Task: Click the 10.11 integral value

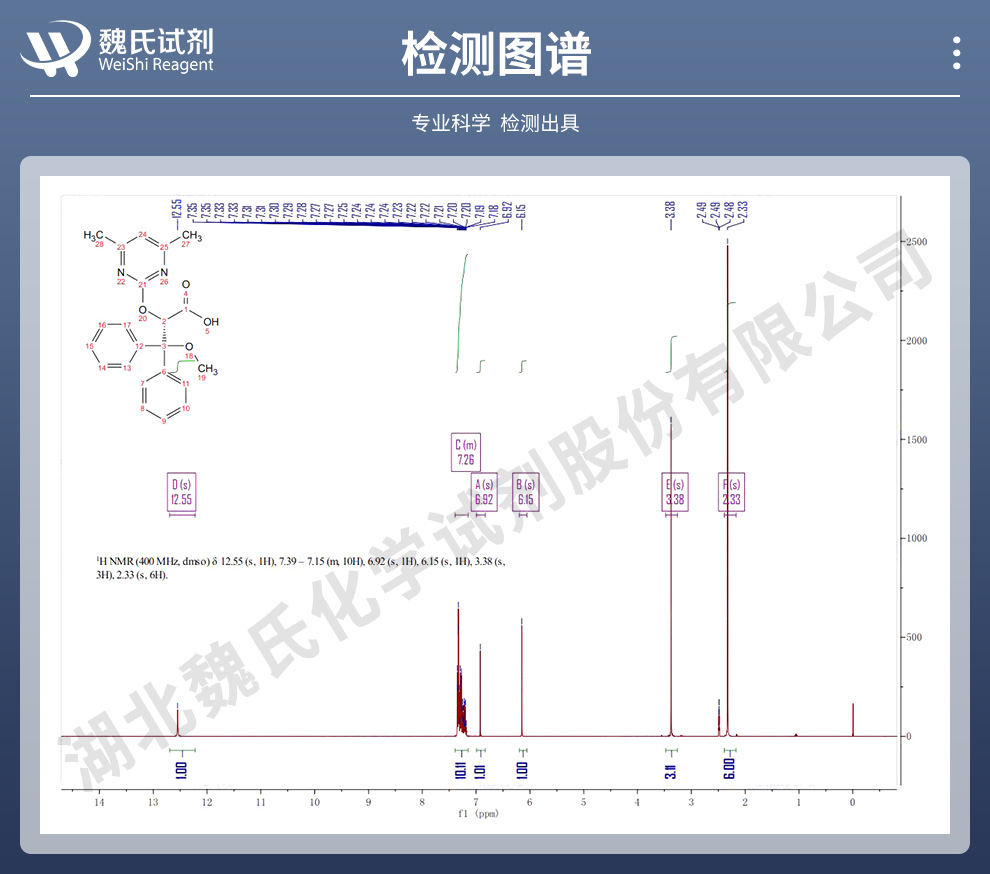Action: click(x=461, y=769)
